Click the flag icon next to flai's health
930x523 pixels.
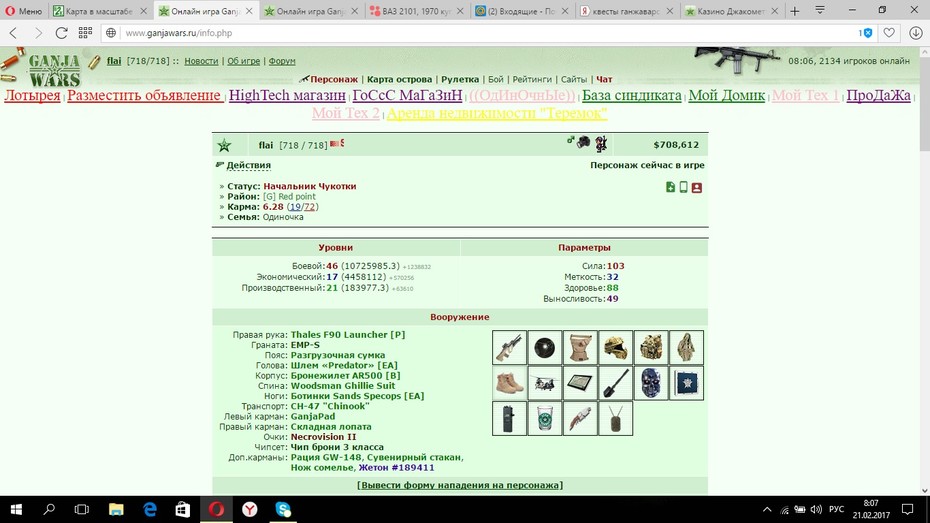click(x=336, y=144)
